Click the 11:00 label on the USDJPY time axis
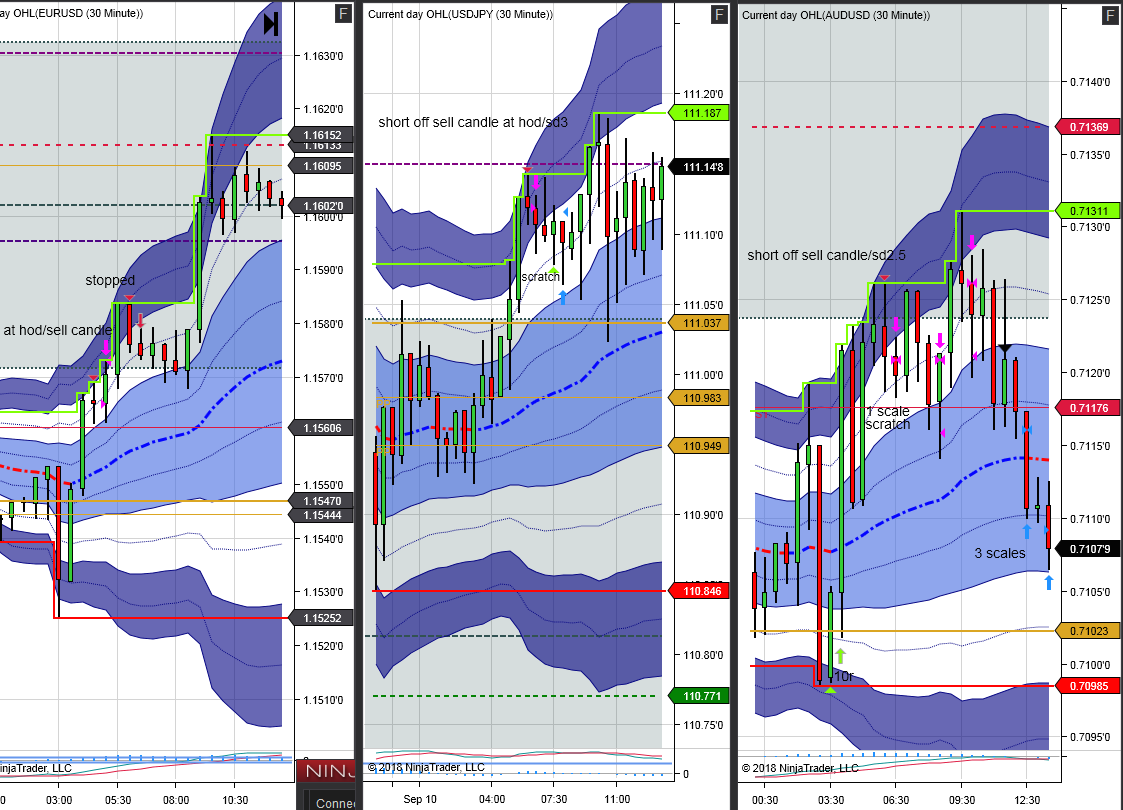1123x810 pixels. (617, 799)
